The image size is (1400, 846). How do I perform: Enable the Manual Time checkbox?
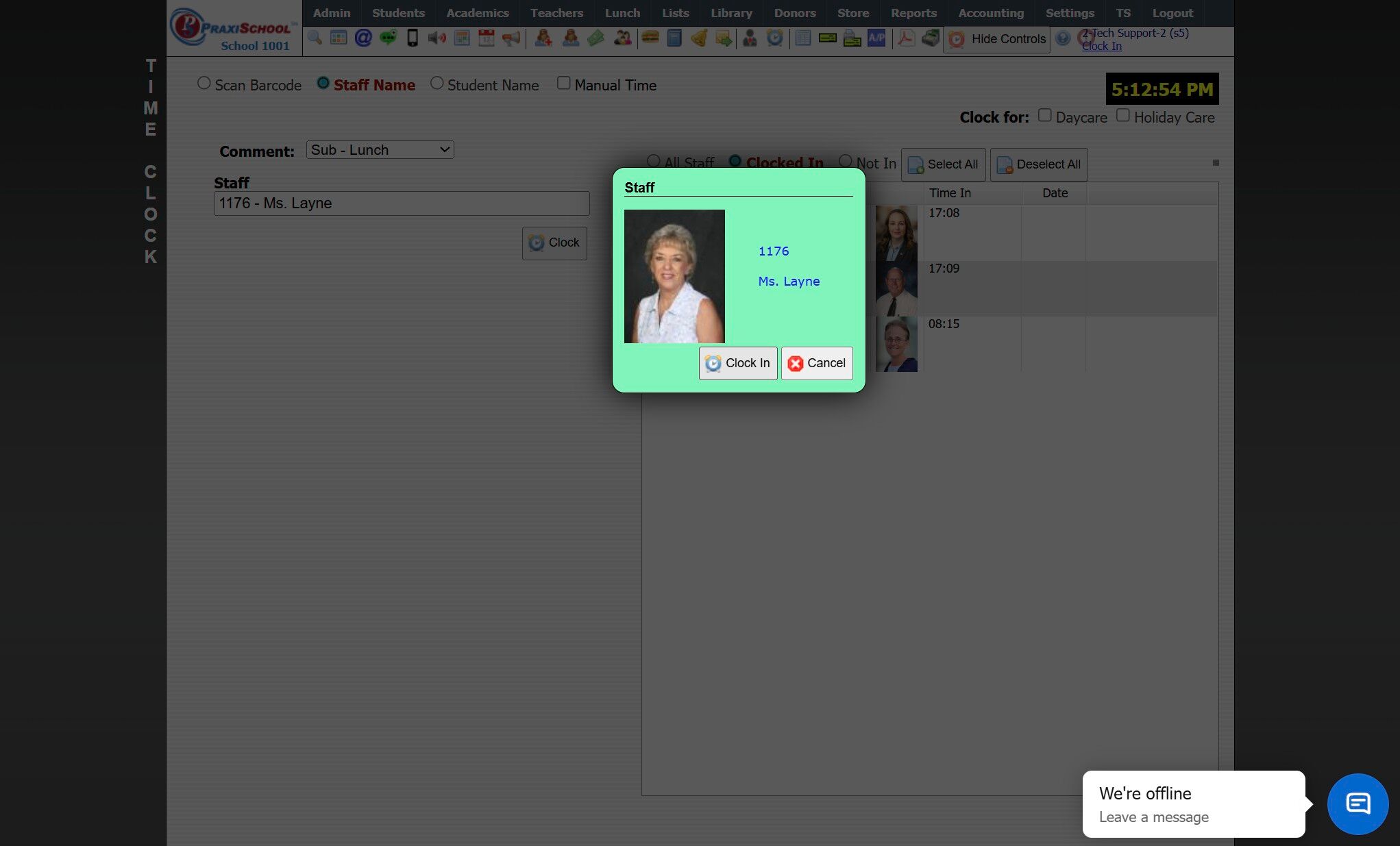pyautogui.click(x=563, y=84)
